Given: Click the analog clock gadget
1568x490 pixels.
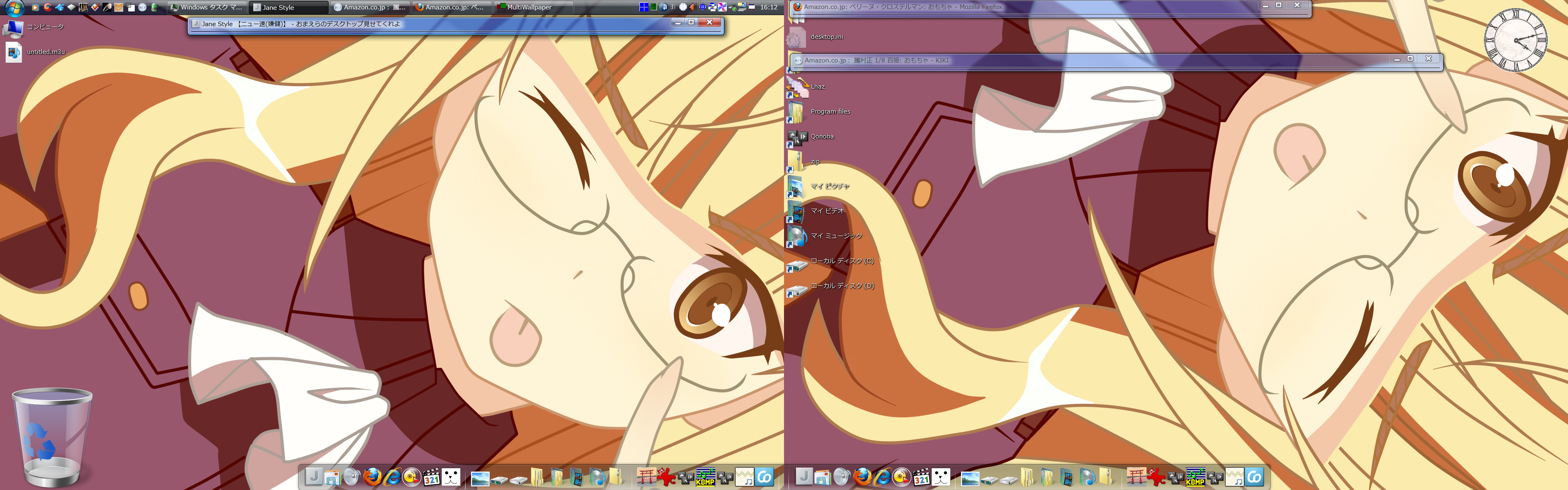Looking at the screenshot, I should coord(1515,40).
